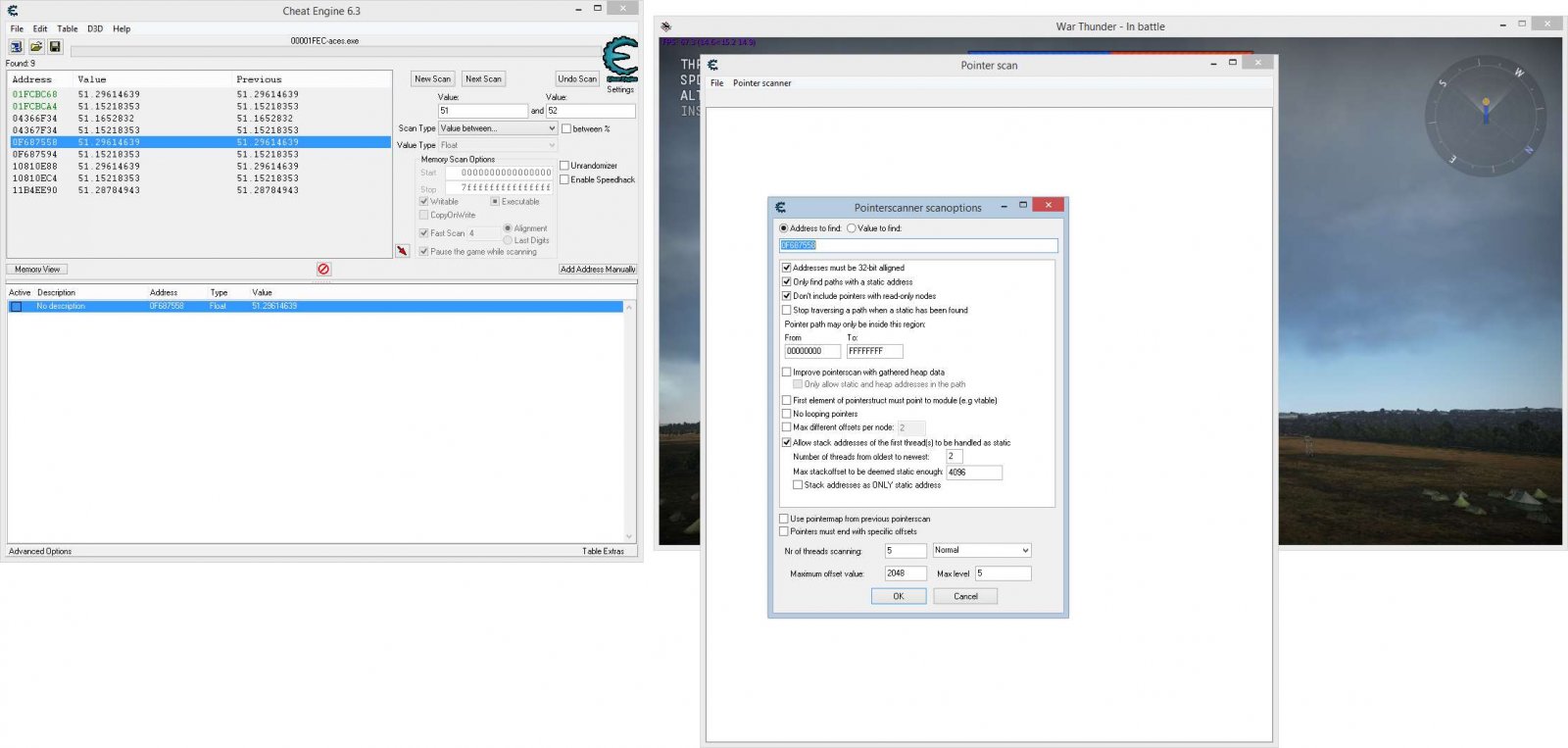The height and width of the screenshot is (748, 1568).
Task: Select the Value to find radio button
Action: [x=852, y=228]
